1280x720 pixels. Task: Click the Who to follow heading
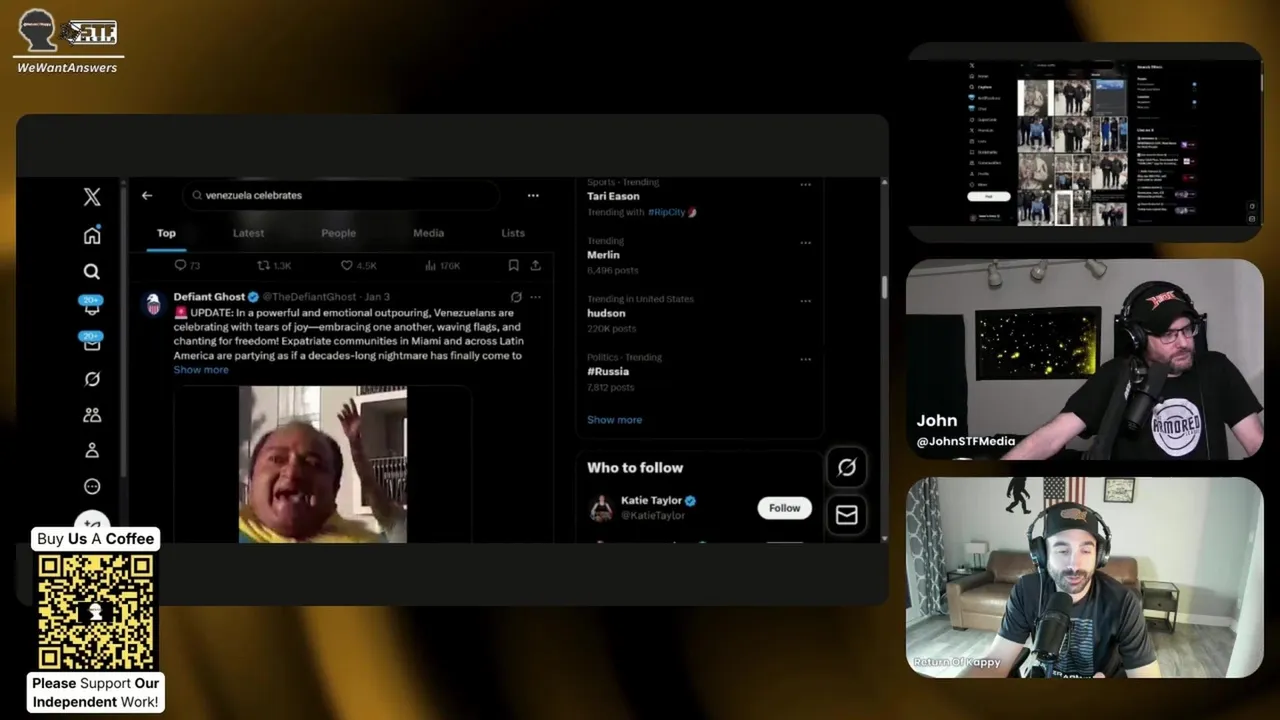click(635, 468)
